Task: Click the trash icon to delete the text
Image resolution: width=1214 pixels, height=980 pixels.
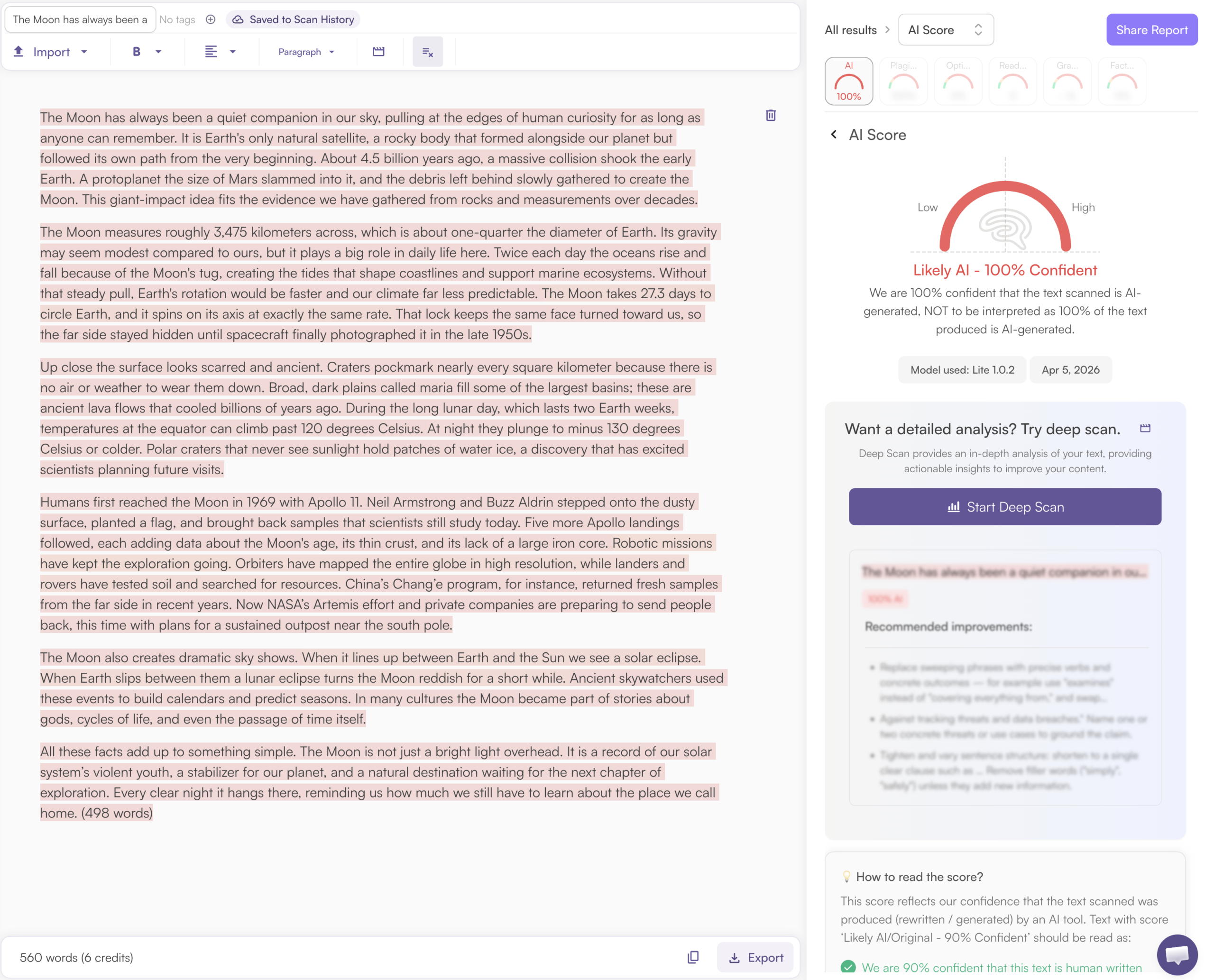Action: click(x=770, y=116)
